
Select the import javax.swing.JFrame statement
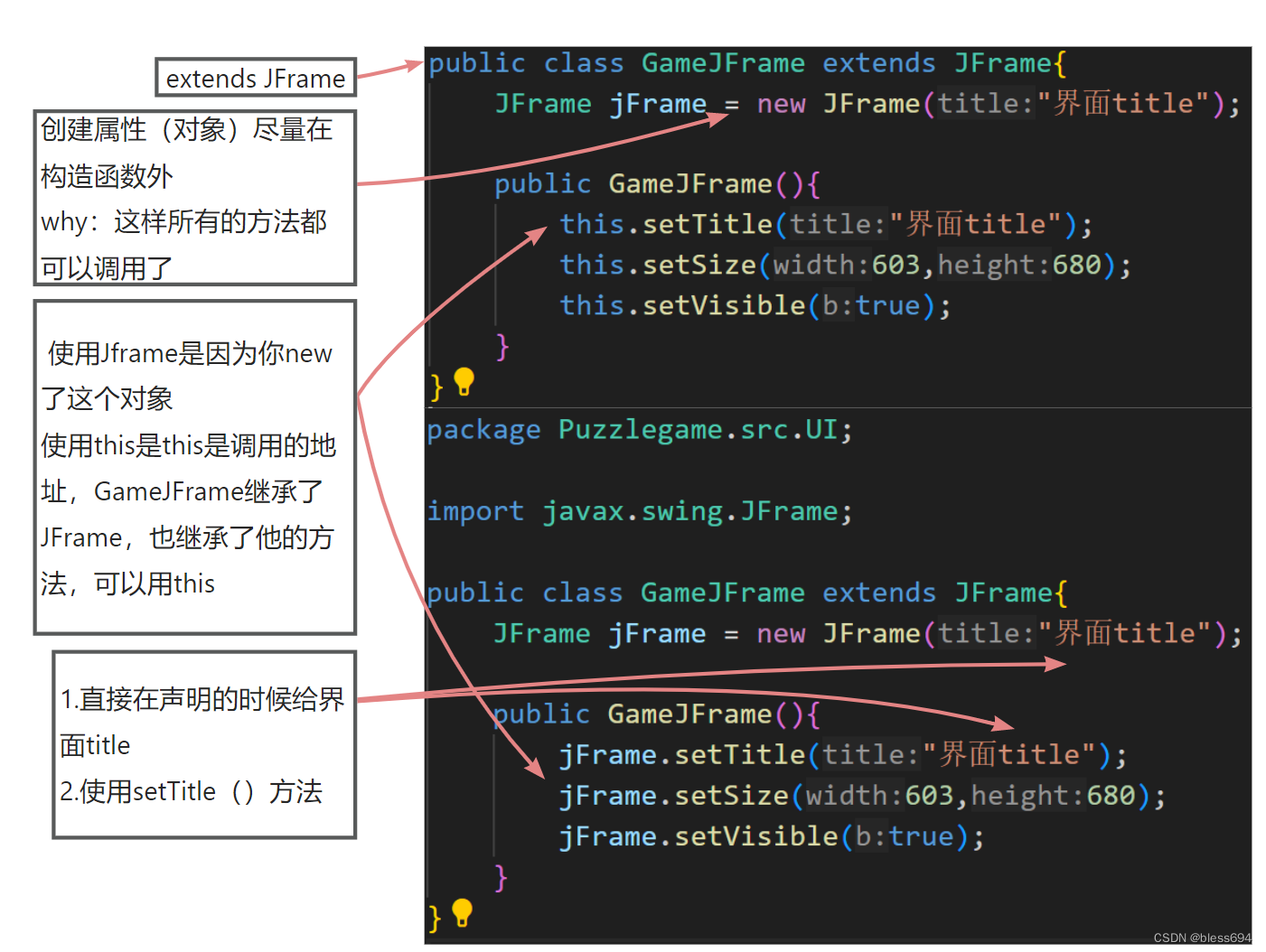click(x=637, y=510)
